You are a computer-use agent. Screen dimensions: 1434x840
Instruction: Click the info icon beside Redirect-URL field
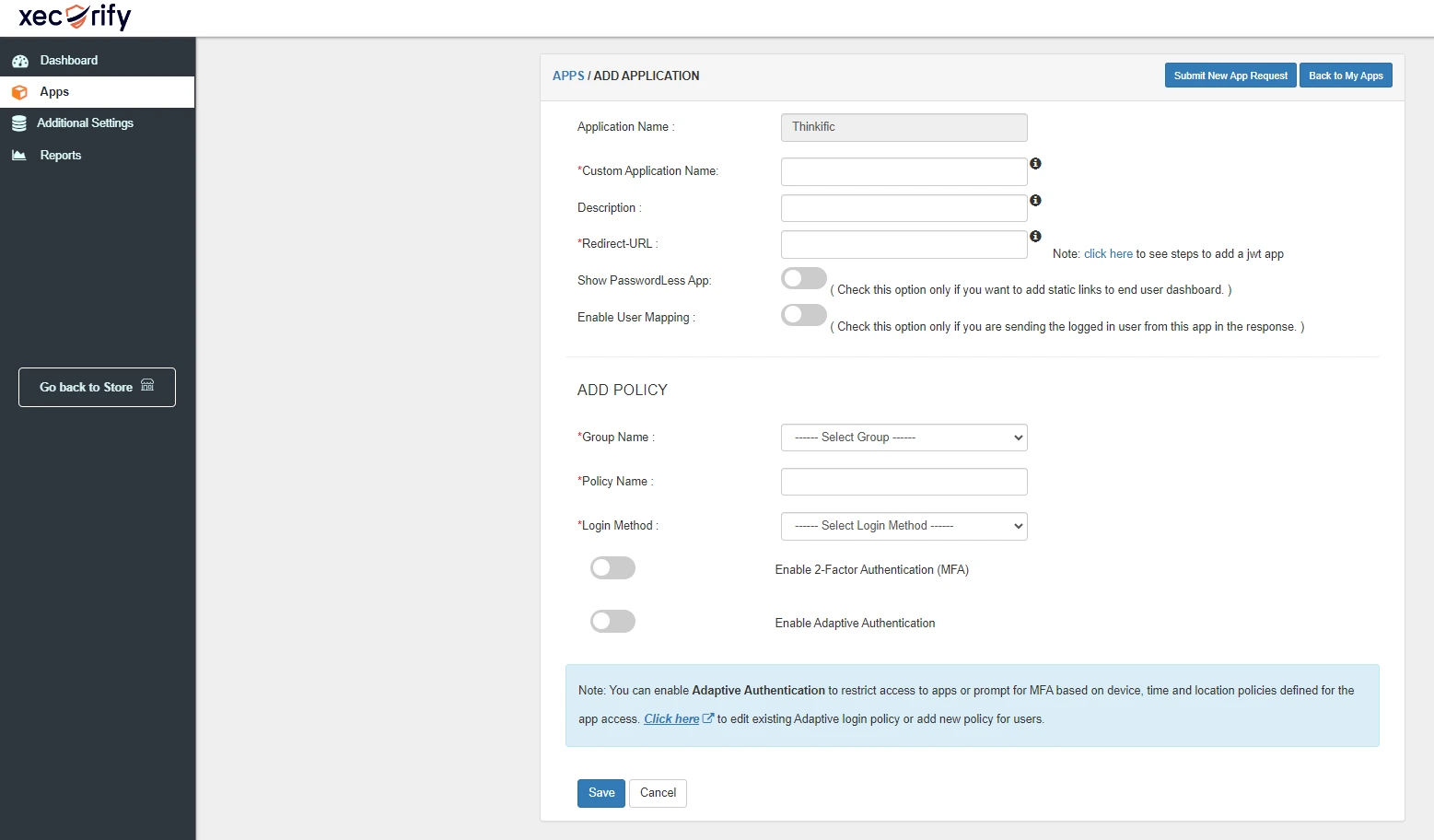click(x=1035, y=236)
